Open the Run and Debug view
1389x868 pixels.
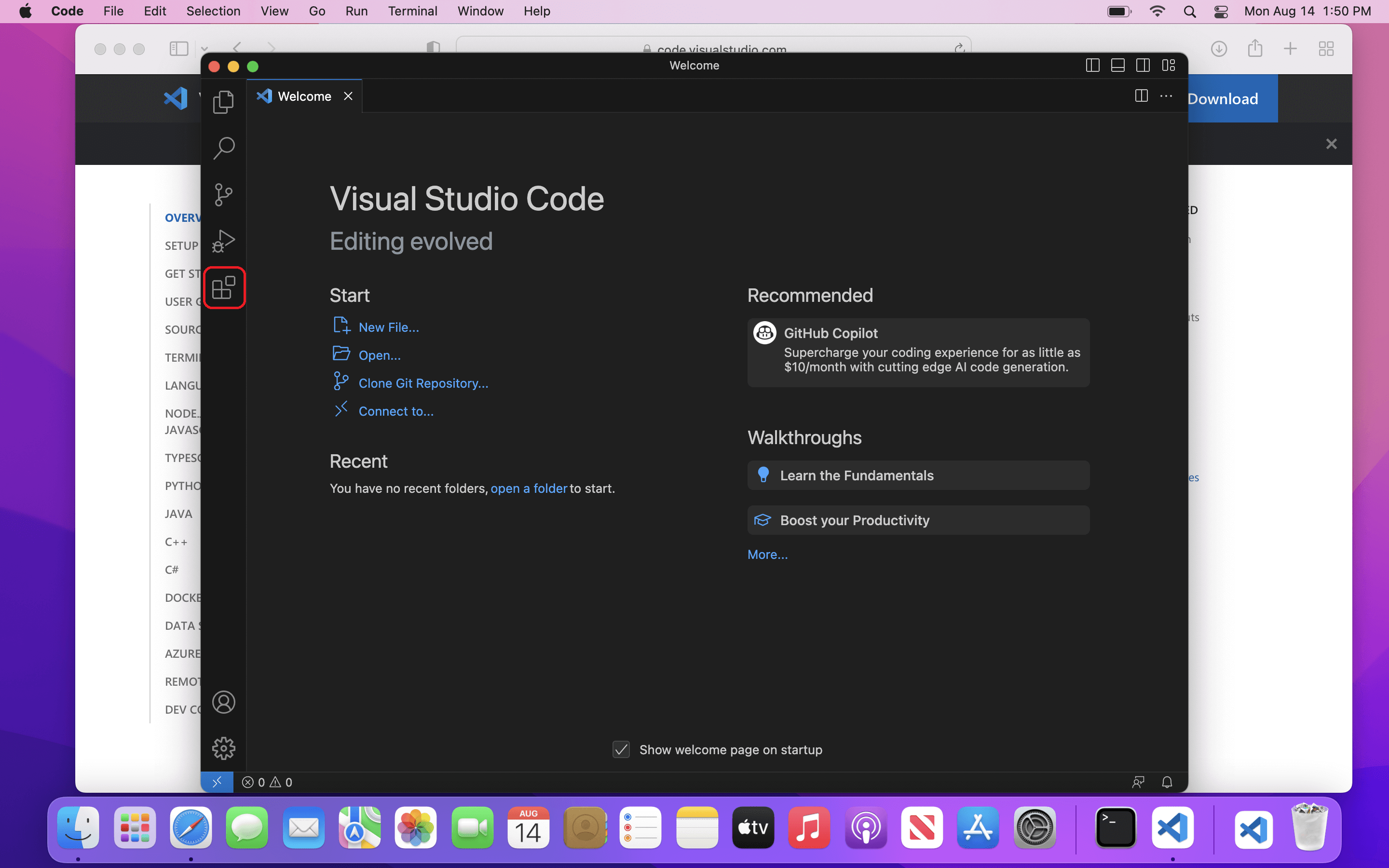[x=223, y=241]
